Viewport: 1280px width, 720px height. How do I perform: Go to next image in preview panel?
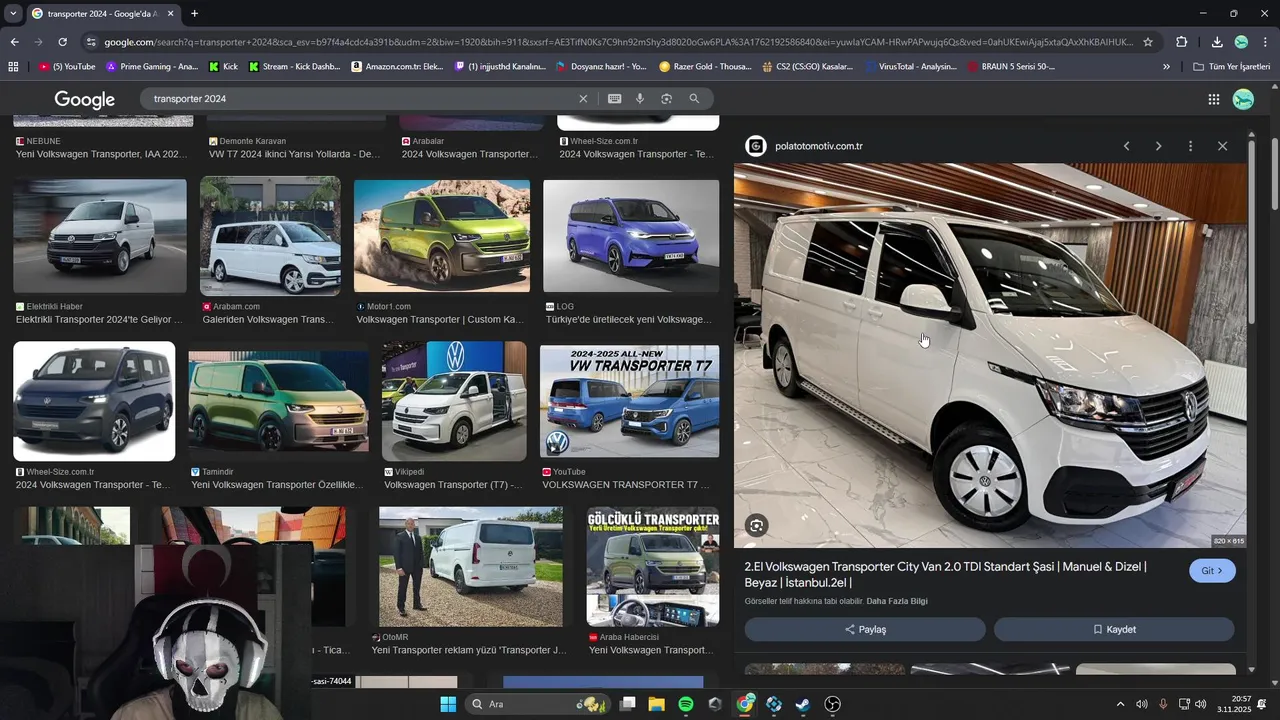coord(1158,146)
